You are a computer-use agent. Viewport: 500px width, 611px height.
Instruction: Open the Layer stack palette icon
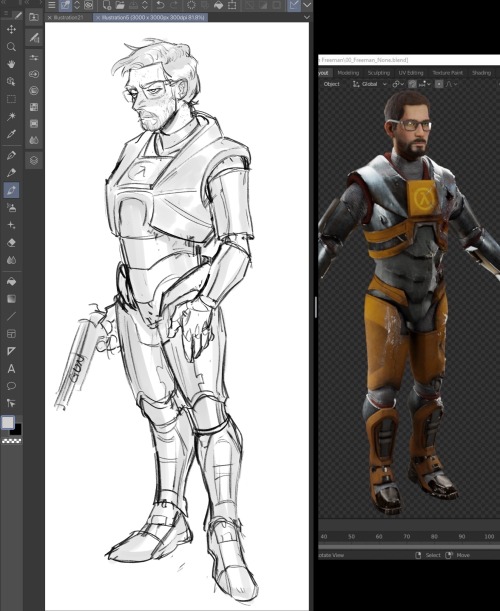34,160
